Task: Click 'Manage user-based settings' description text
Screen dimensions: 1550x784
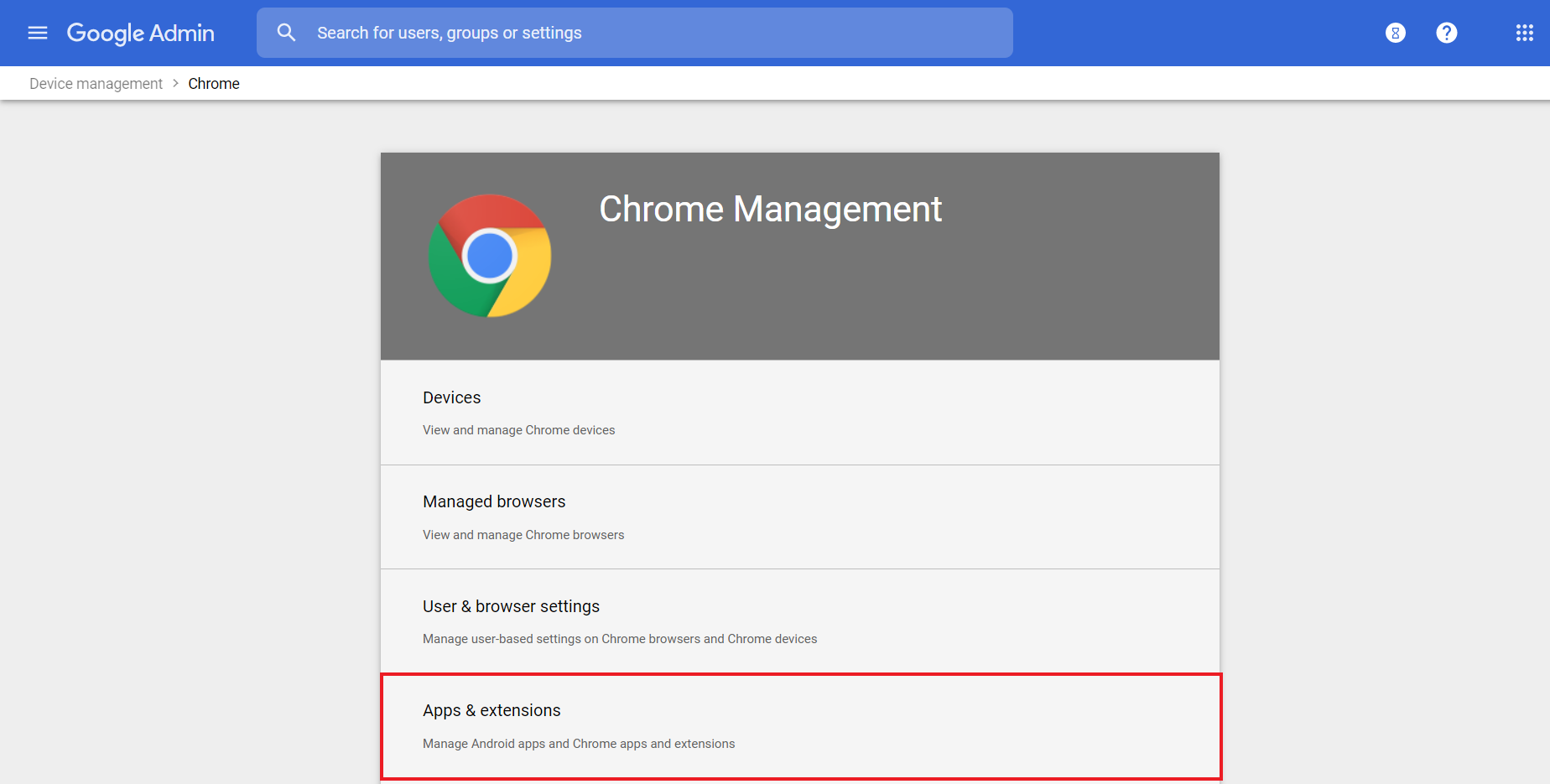Action: coord(619,639)
